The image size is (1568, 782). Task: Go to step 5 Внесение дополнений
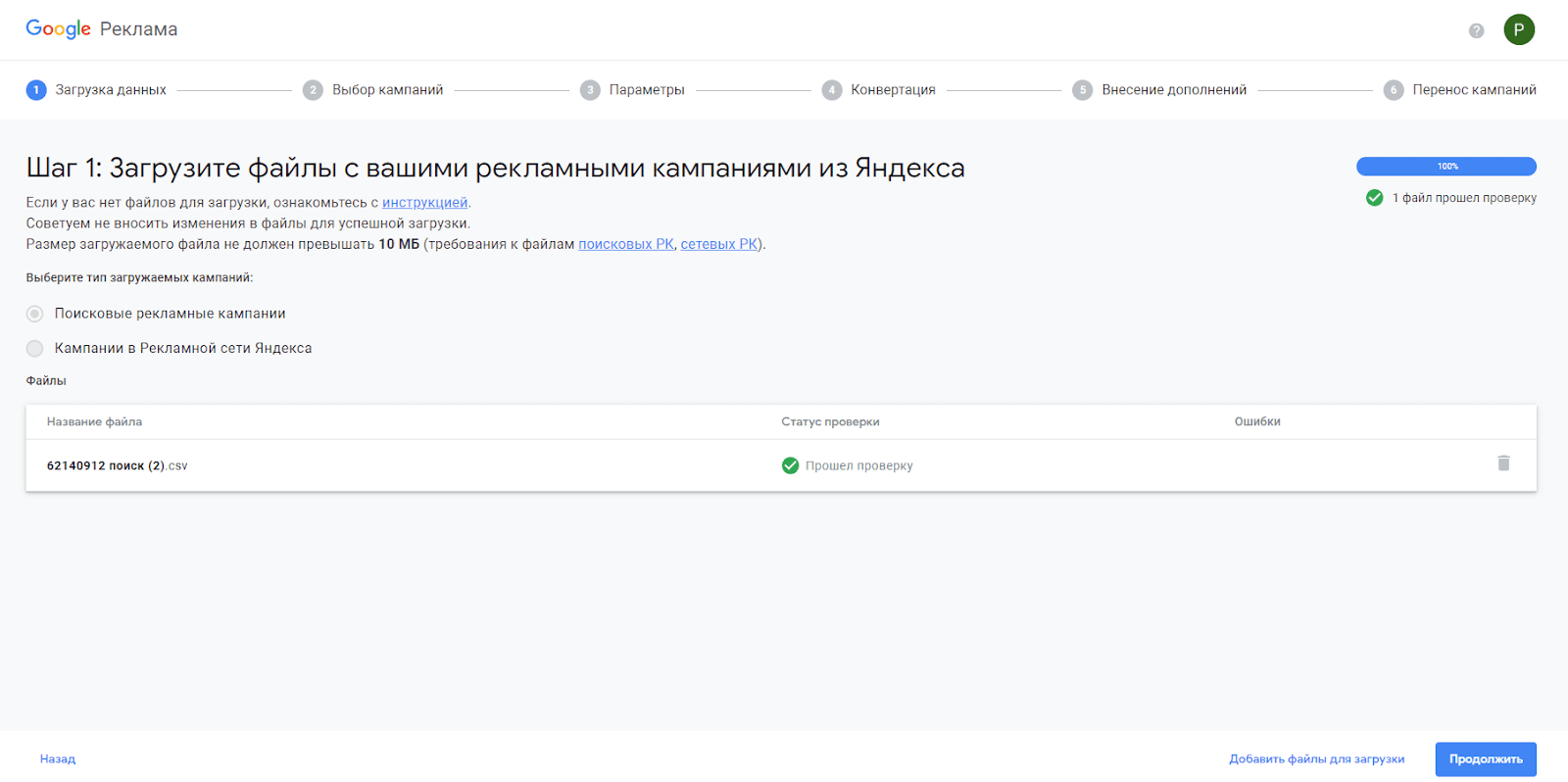[x=1159, y=90]
